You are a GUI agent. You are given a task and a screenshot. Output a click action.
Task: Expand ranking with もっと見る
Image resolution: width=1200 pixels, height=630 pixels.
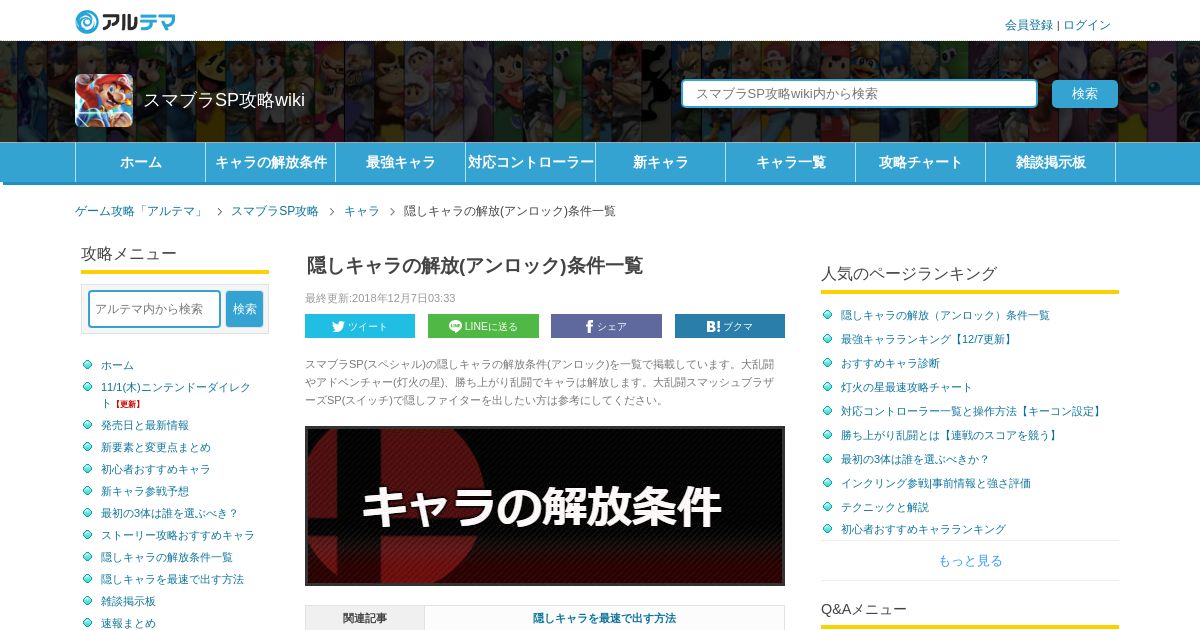tap(970, 561)
